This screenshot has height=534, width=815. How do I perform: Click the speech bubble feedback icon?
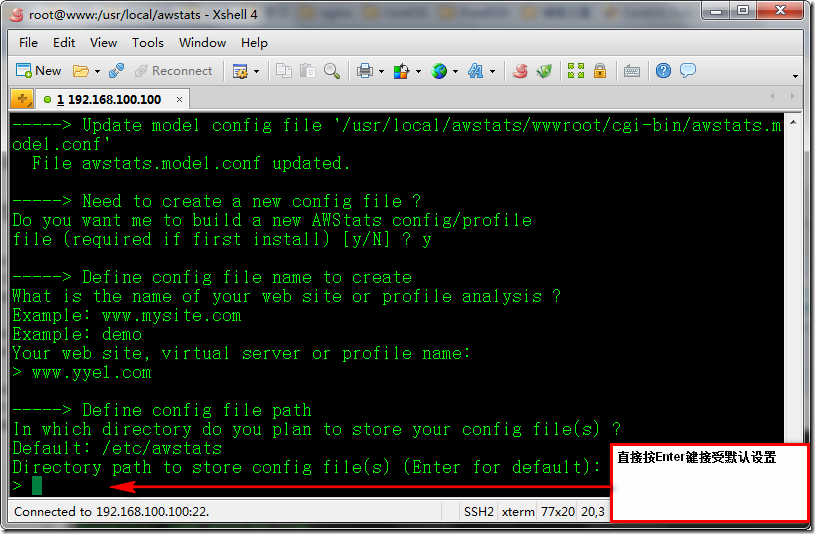[688, 70]
